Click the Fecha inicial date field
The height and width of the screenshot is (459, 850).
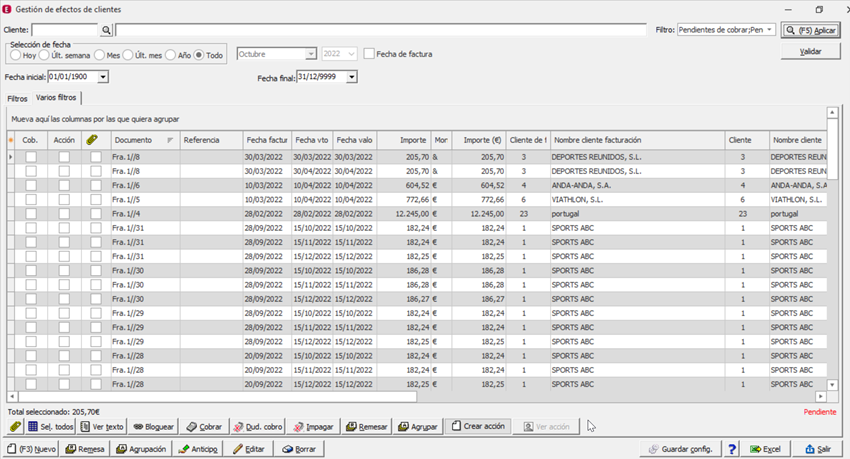(x=73, y=77)
